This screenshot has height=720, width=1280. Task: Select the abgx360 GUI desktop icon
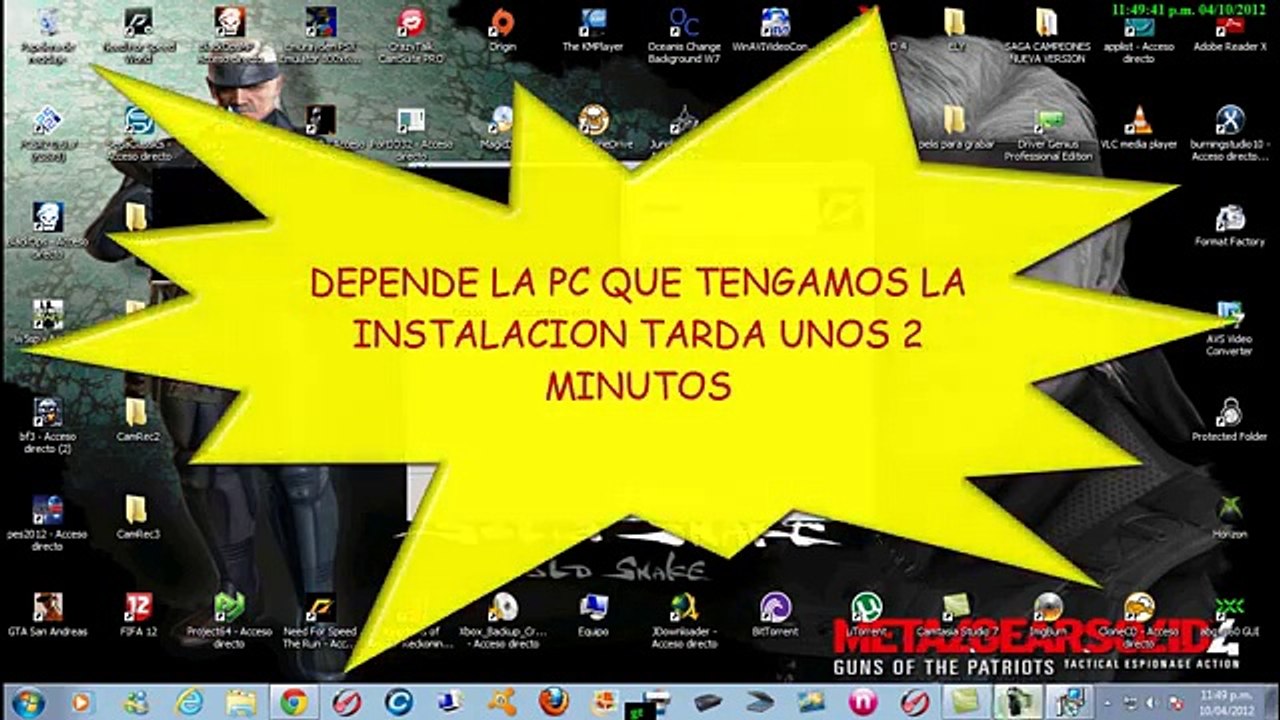pos(1230,615)
